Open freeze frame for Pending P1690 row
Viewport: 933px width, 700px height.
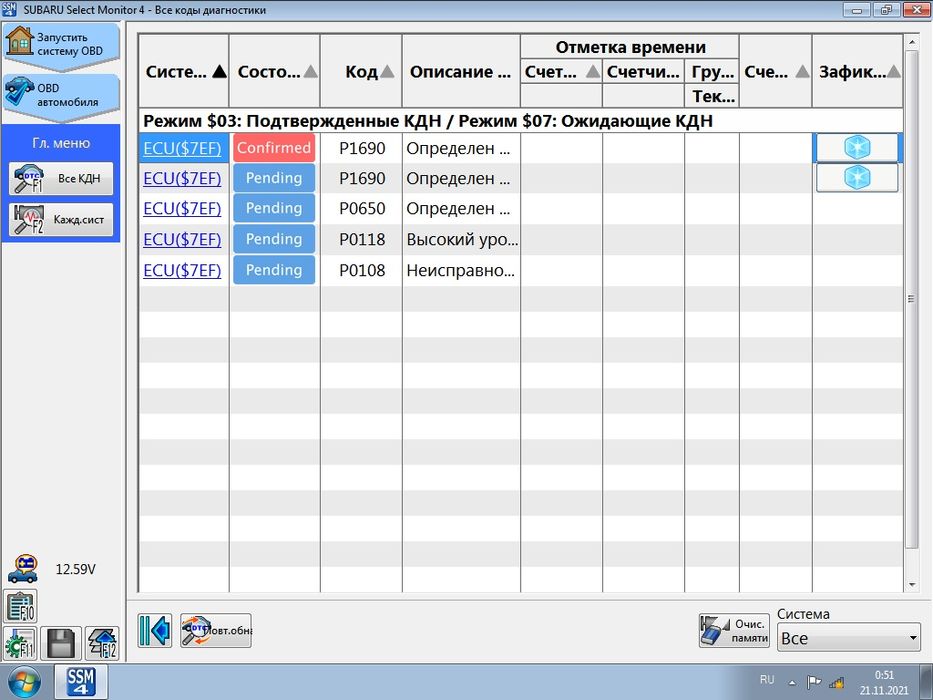(x=857, y=177)
